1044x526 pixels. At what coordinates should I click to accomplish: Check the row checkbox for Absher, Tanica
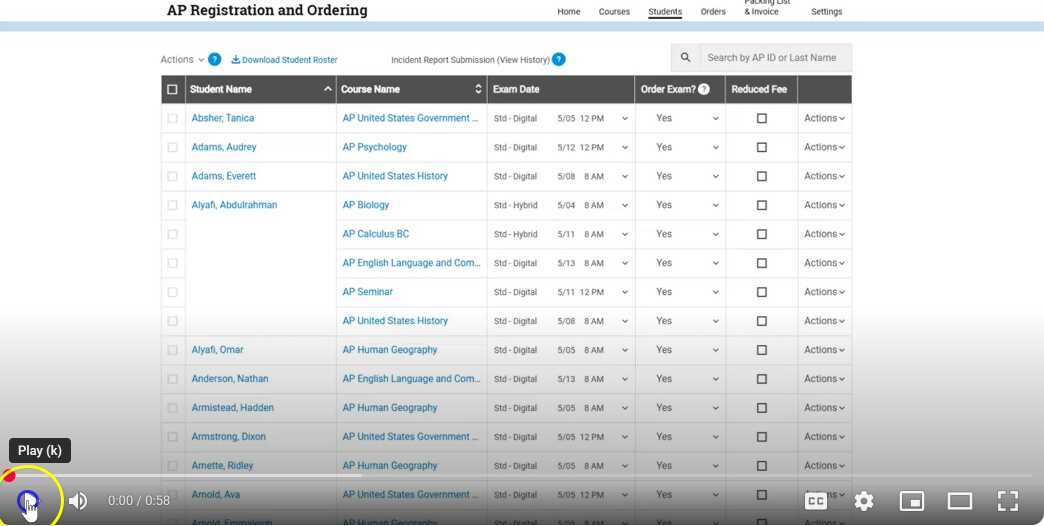coord(172,119)
